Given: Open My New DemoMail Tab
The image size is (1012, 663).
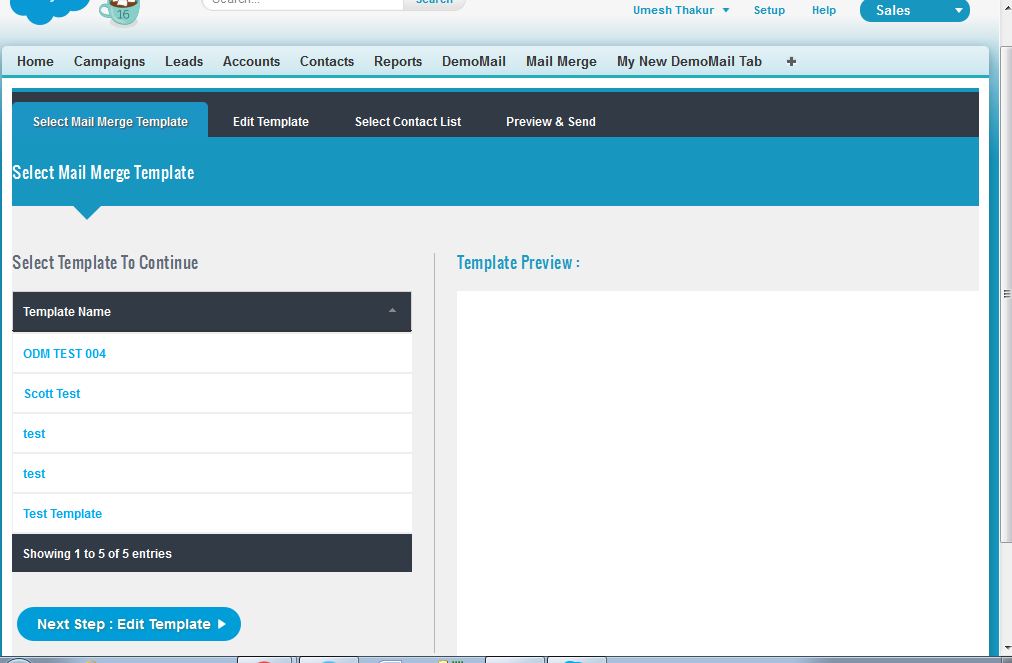Looking at the screenshot, I should point(689,61).
